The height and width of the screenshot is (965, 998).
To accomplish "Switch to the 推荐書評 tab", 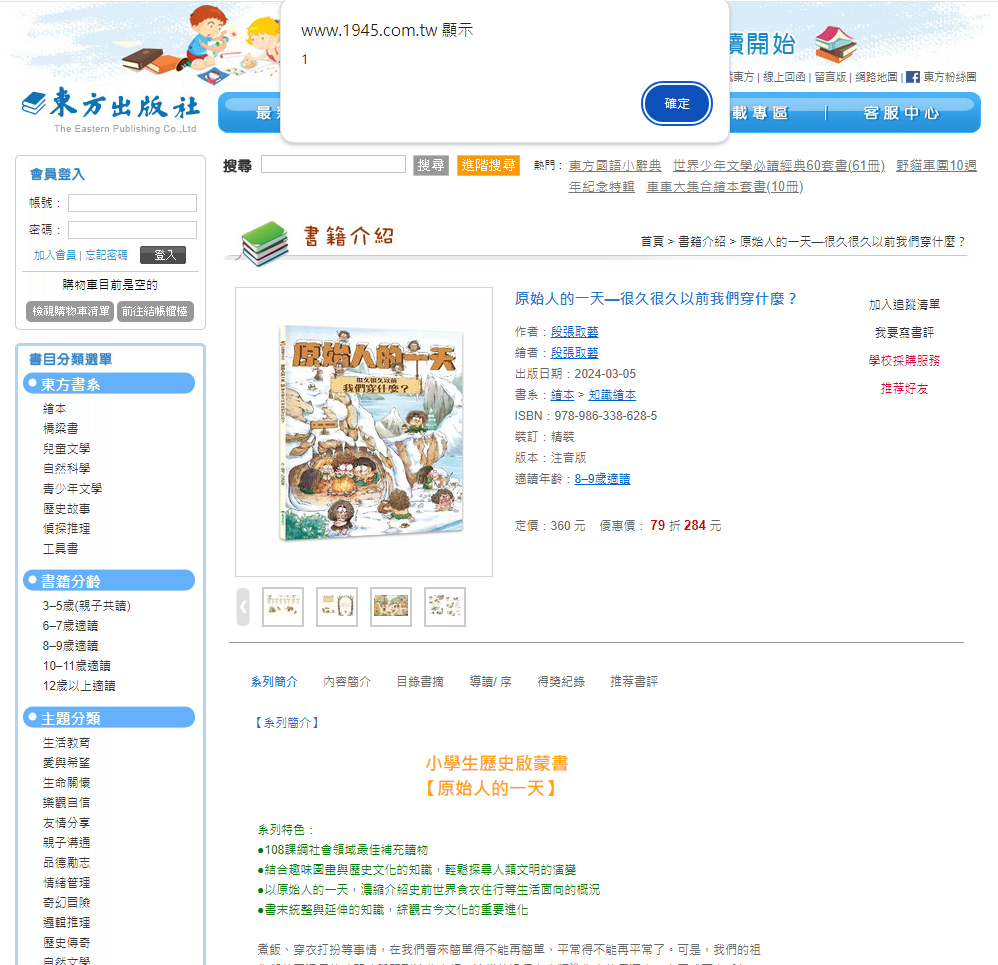I will [x=634, y=682].
